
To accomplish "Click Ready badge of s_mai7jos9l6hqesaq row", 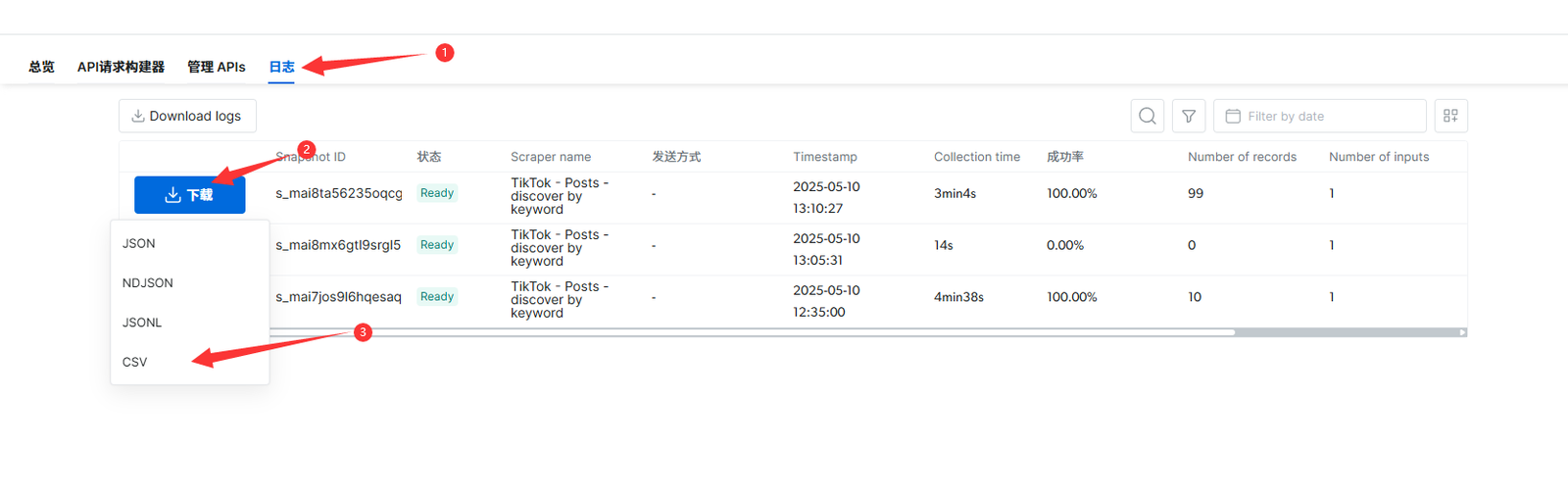I will (437, 297).
